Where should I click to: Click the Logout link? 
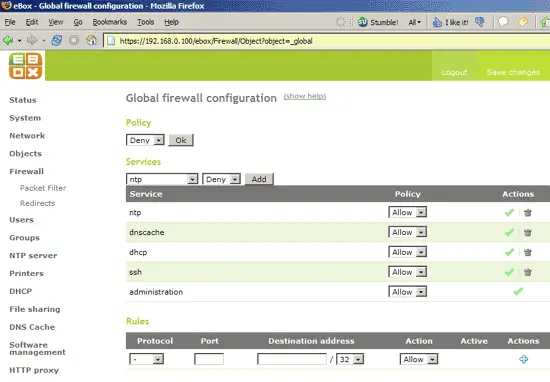(x=454, y=72)
